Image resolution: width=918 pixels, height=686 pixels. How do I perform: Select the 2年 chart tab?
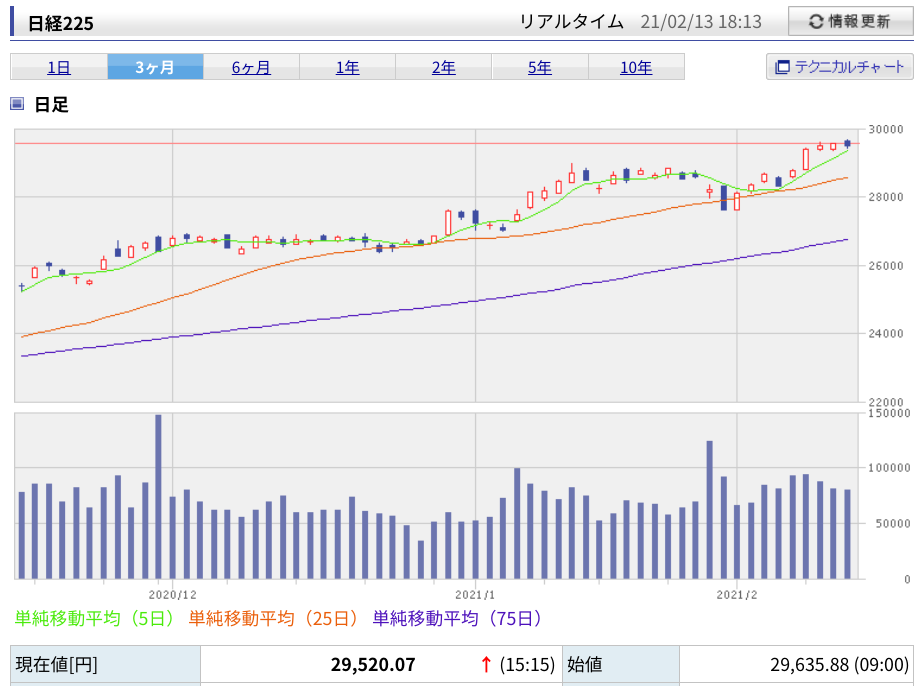(443, 67)
